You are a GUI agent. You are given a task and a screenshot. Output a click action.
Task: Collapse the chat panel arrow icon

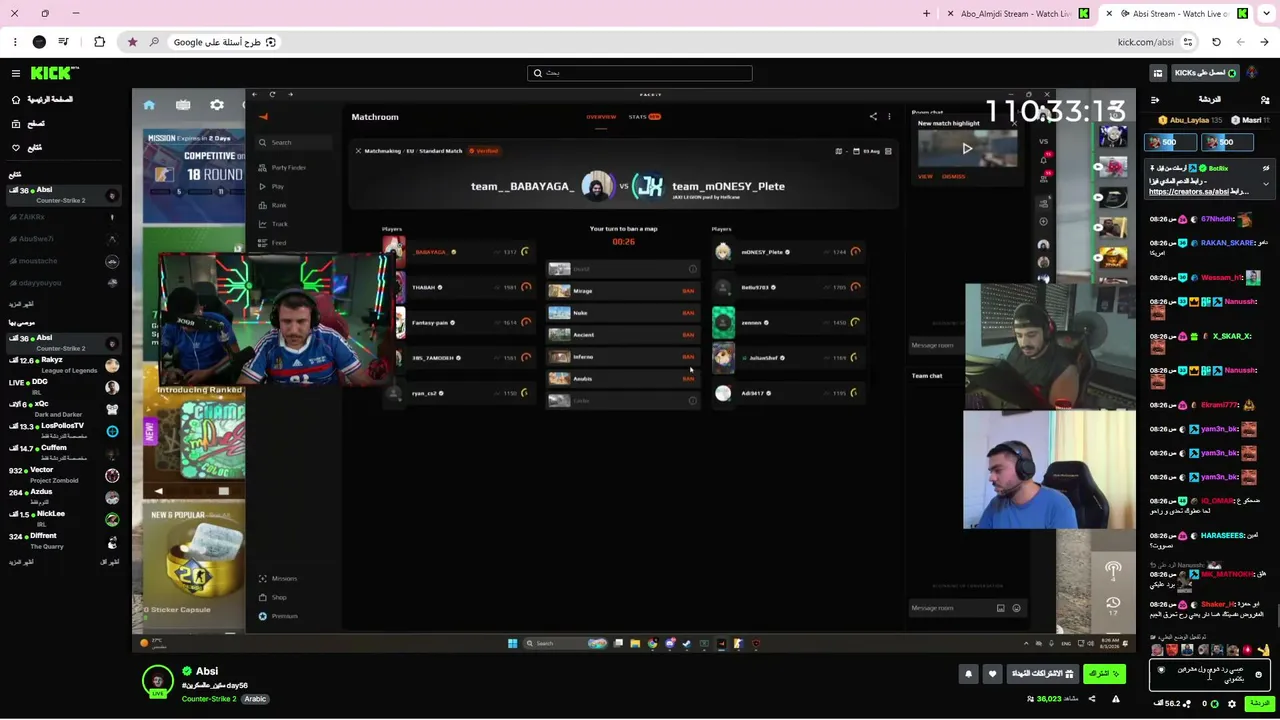1155,100
